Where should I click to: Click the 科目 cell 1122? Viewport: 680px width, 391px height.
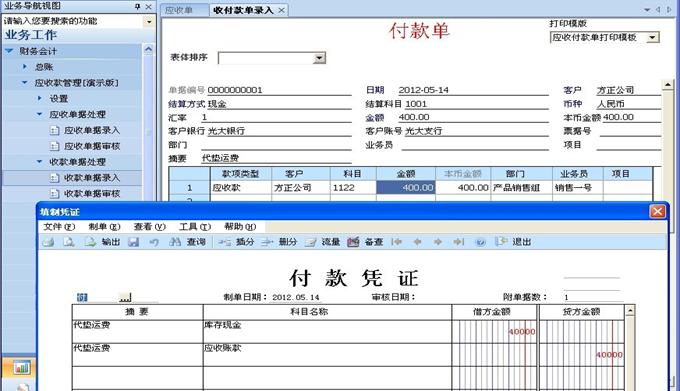(x=353, y=188)
